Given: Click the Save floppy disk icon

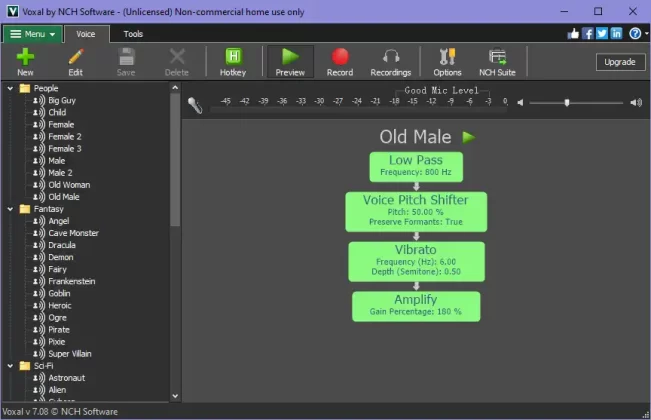Looking at the screenshot, I should tap(126, 57).
